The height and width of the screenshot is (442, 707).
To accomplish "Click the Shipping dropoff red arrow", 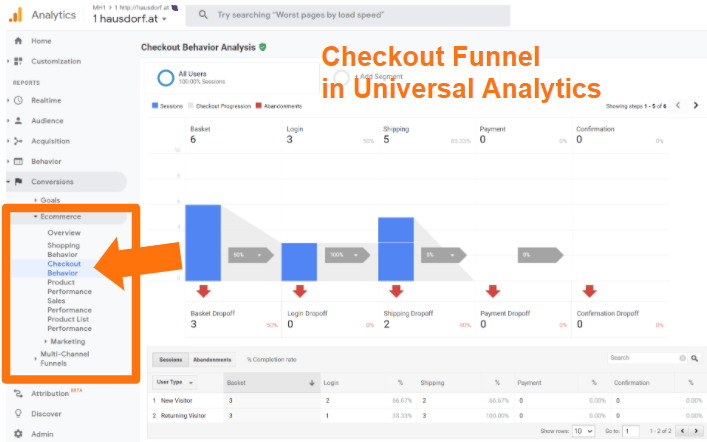I will point(396,291).
